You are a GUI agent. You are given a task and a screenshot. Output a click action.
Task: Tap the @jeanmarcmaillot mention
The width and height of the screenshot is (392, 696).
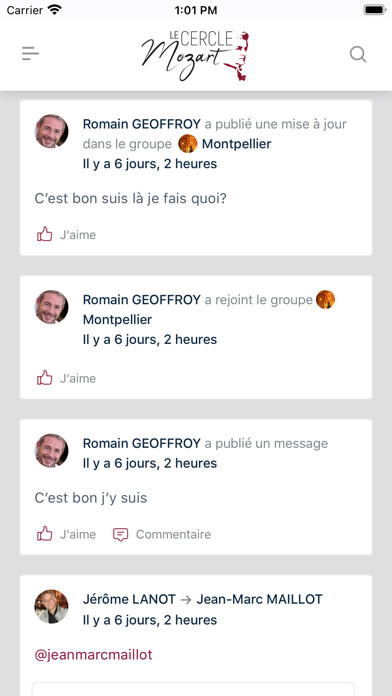click(93, 655)
